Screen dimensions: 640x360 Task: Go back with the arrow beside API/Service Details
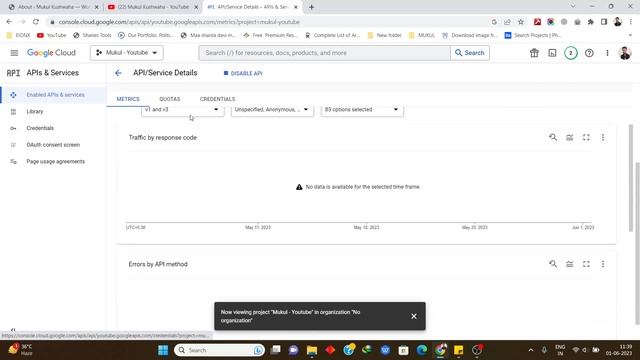[x=118, y=73]
